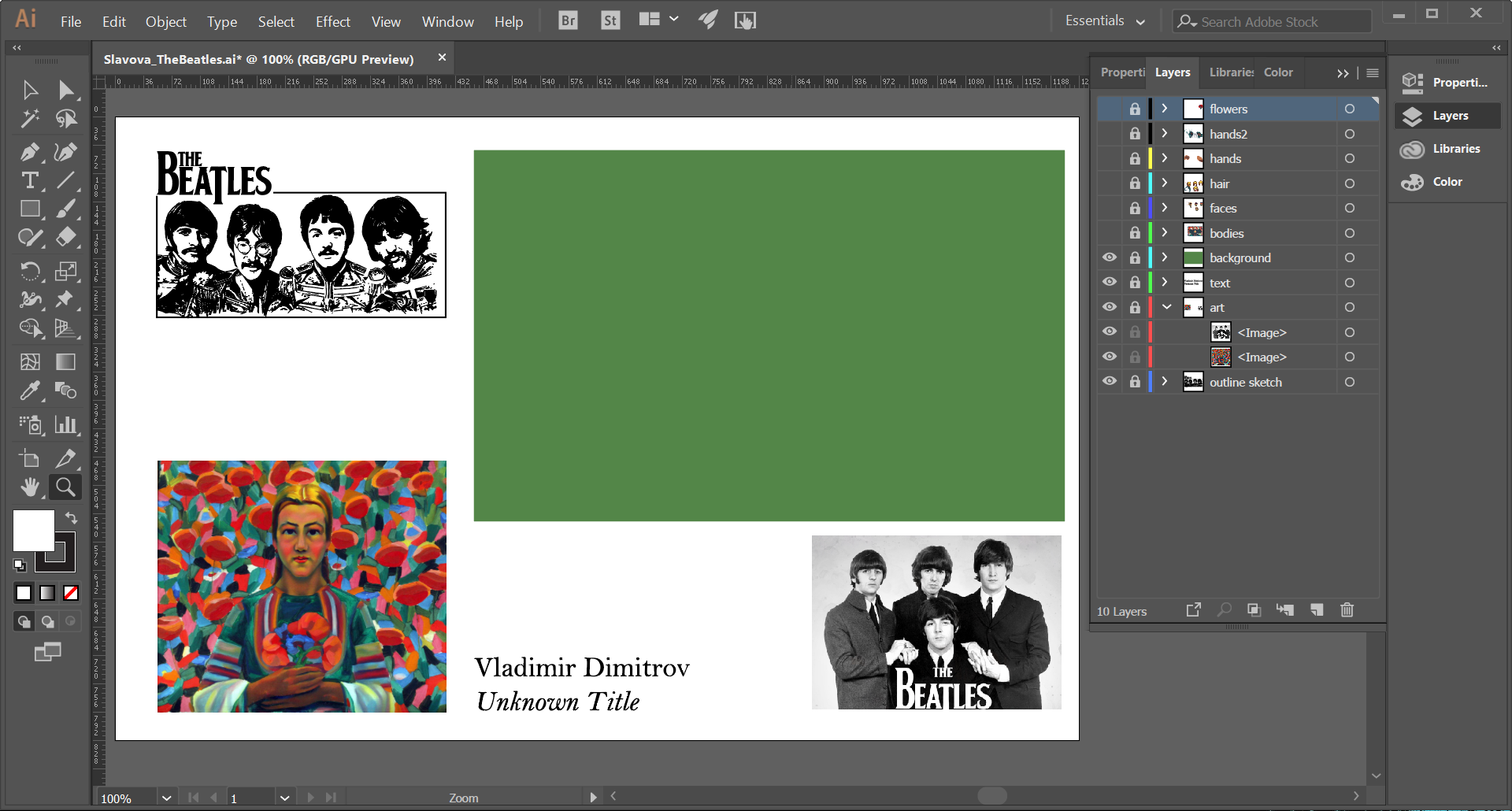Delete selection with Layers trash icon
The image size is (1512, 811).
click(1347, 610)
